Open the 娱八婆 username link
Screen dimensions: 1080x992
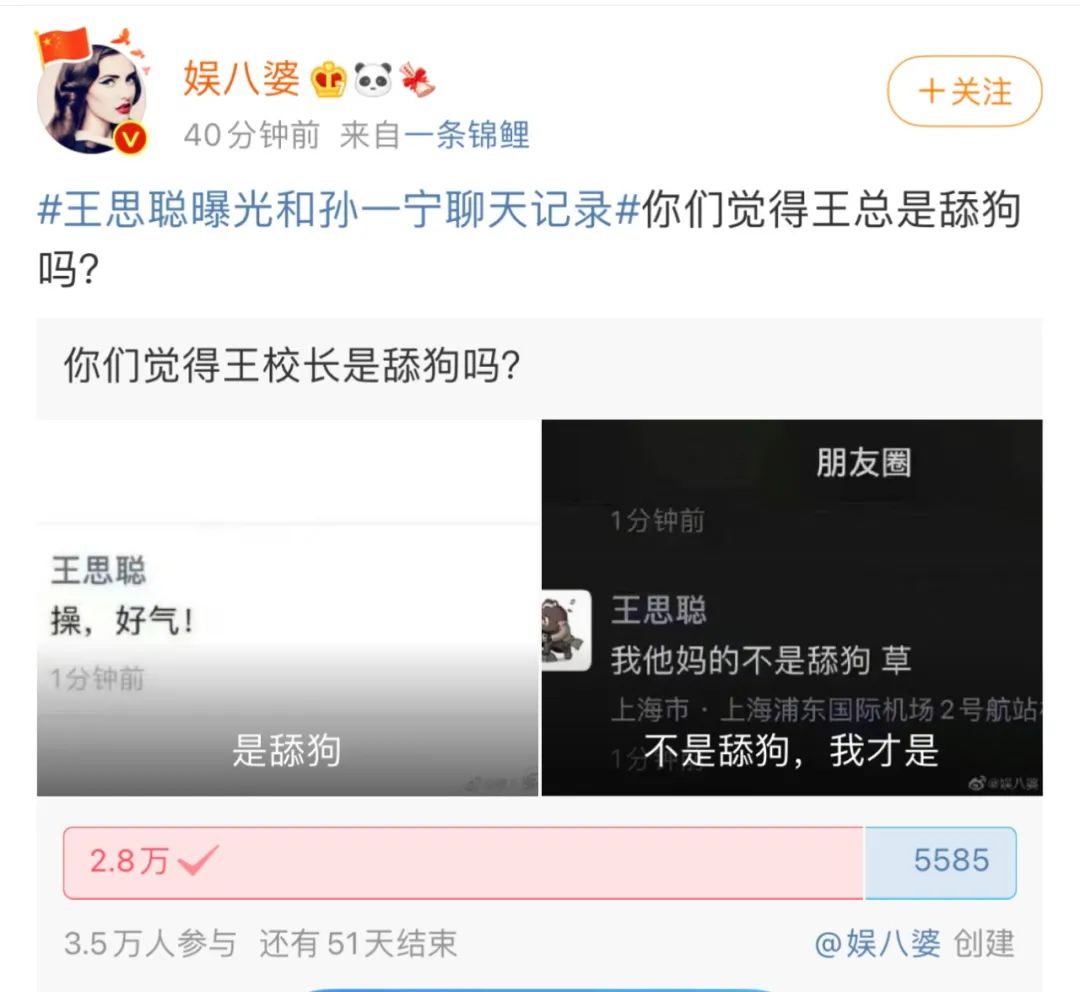(242, 79)
